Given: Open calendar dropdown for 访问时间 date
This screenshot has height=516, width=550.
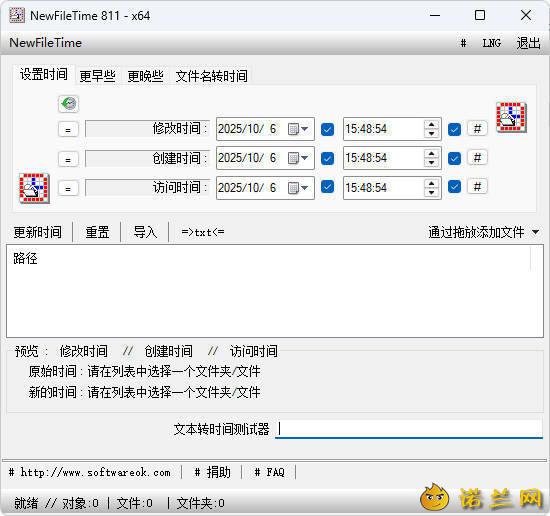Looking at the screenshot, I should coord(298,188).
